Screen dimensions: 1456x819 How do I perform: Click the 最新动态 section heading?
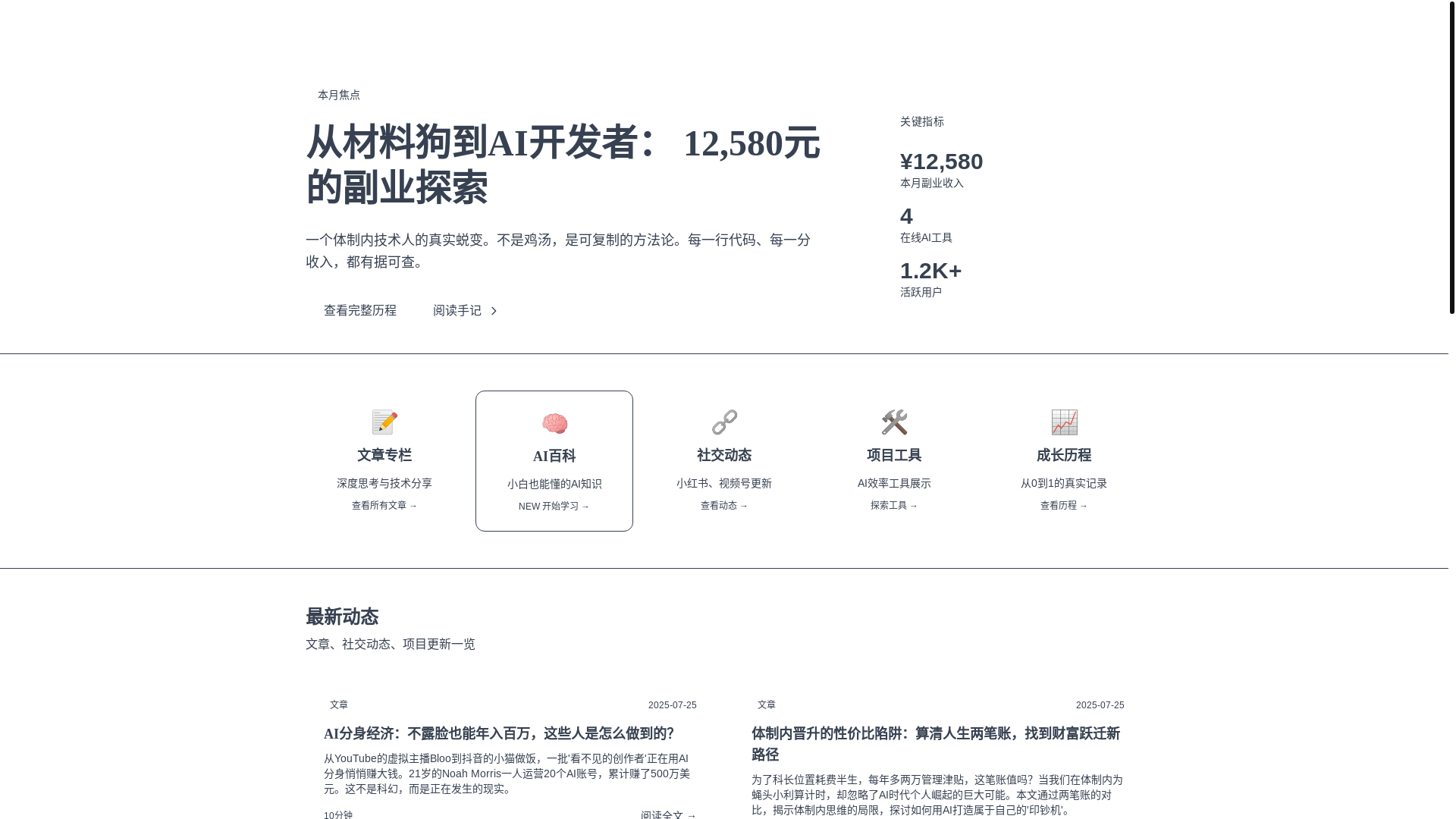[342, 617]
